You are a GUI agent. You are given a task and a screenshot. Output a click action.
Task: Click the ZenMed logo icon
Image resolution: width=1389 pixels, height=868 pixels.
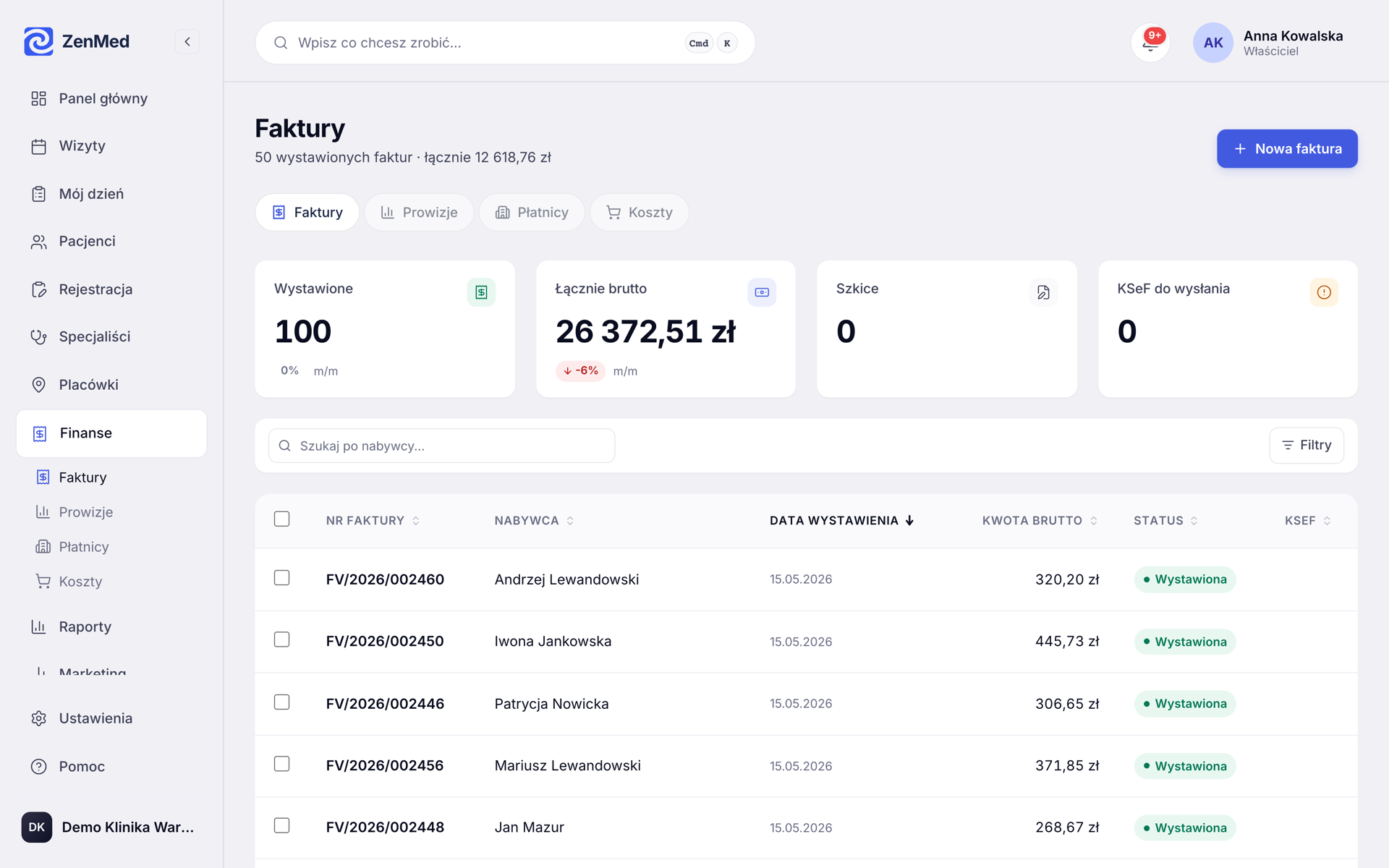tap(38, 41)
